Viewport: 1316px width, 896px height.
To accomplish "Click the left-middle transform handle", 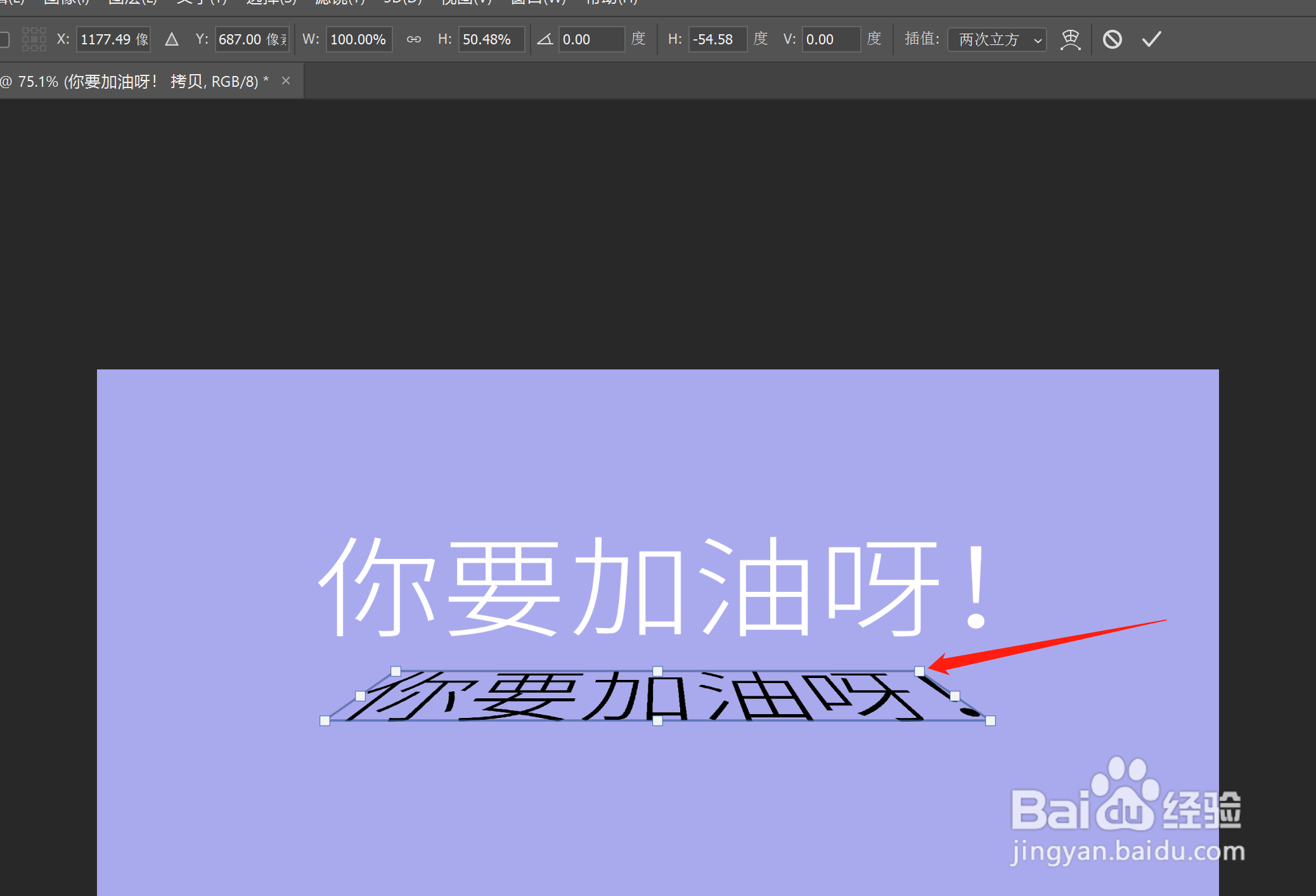I will (x=360, y=696).
